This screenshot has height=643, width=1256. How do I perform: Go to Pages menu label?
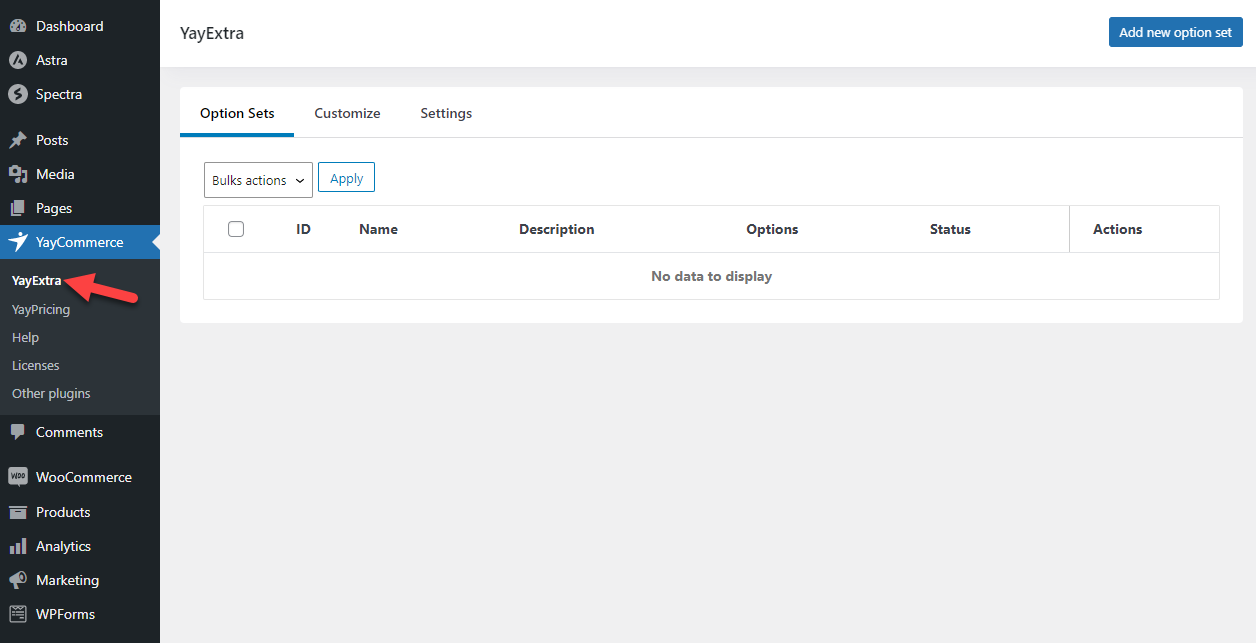click(54, 208)
